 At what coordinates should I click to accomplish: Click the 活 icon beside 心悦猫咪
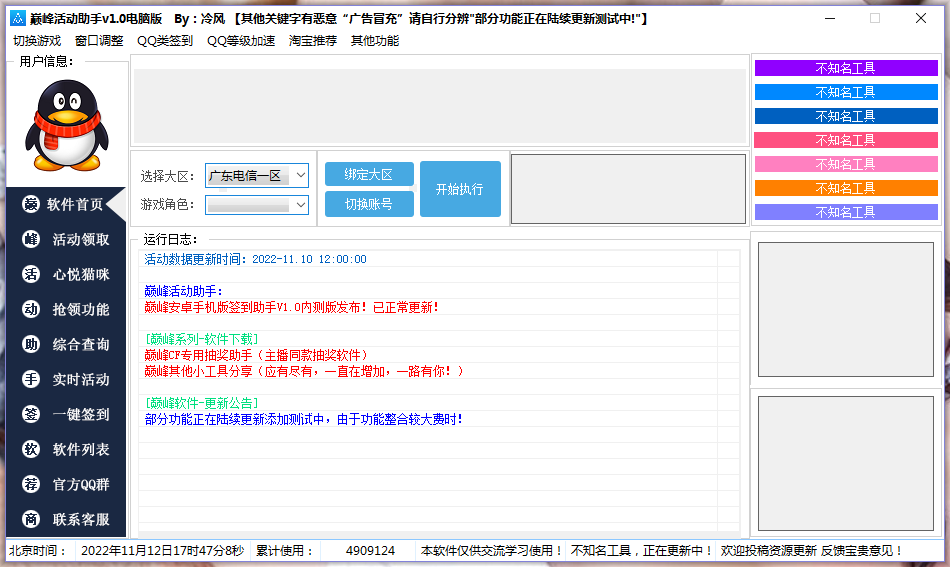point(31,274)
